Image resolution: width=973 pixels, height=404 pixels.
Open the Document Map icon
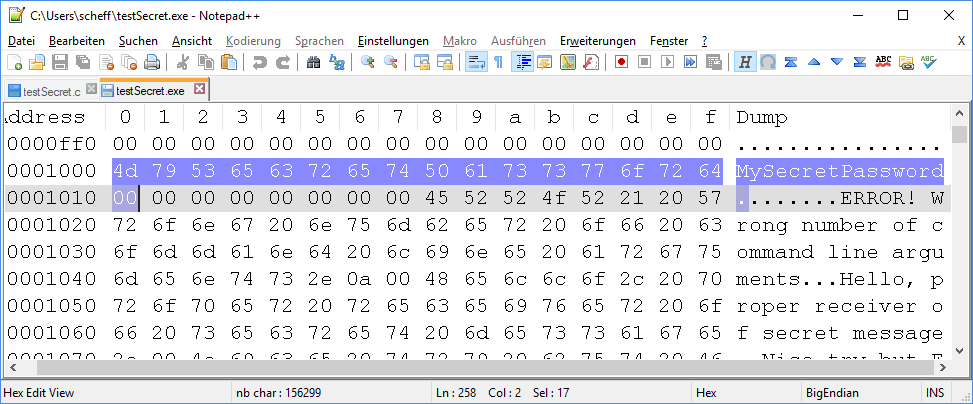point(568,62)
